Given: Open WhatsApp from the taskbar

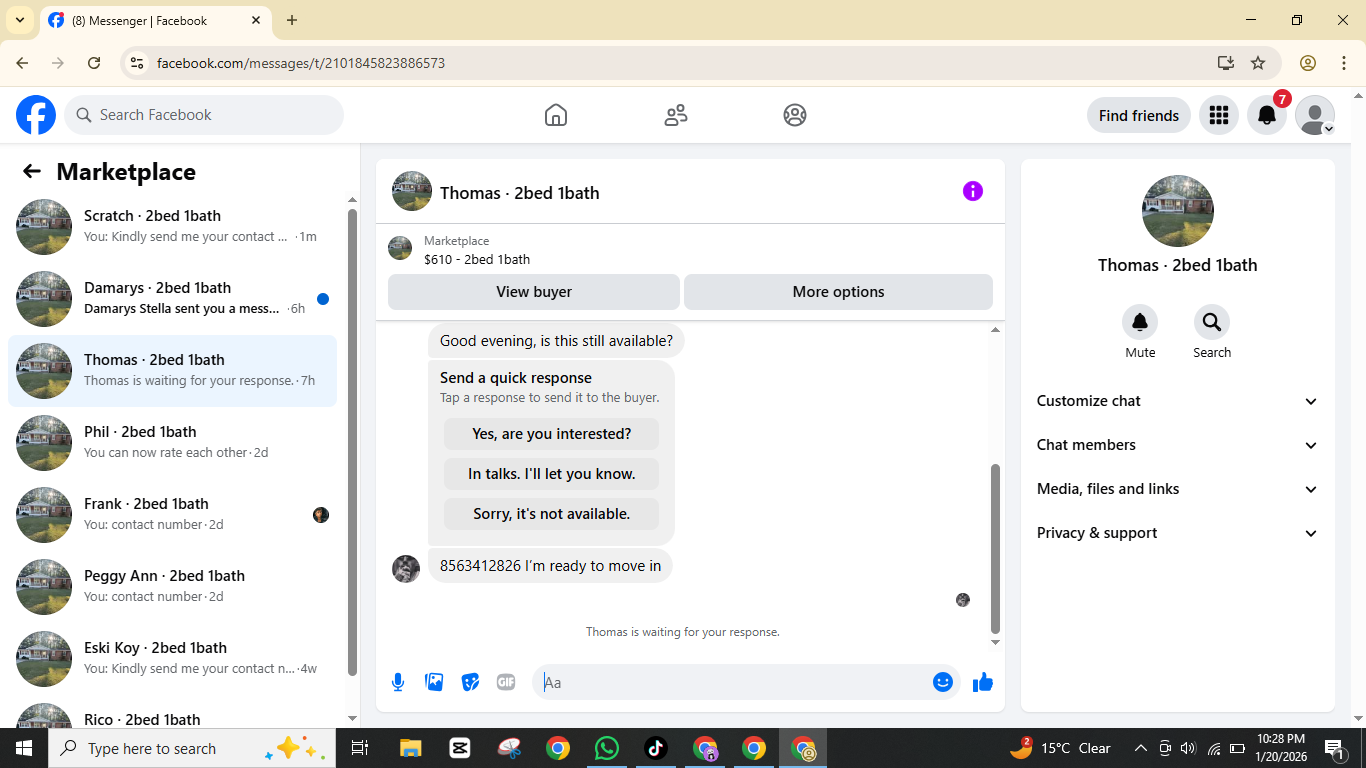Looking at the screenshot, I should 606,748.
